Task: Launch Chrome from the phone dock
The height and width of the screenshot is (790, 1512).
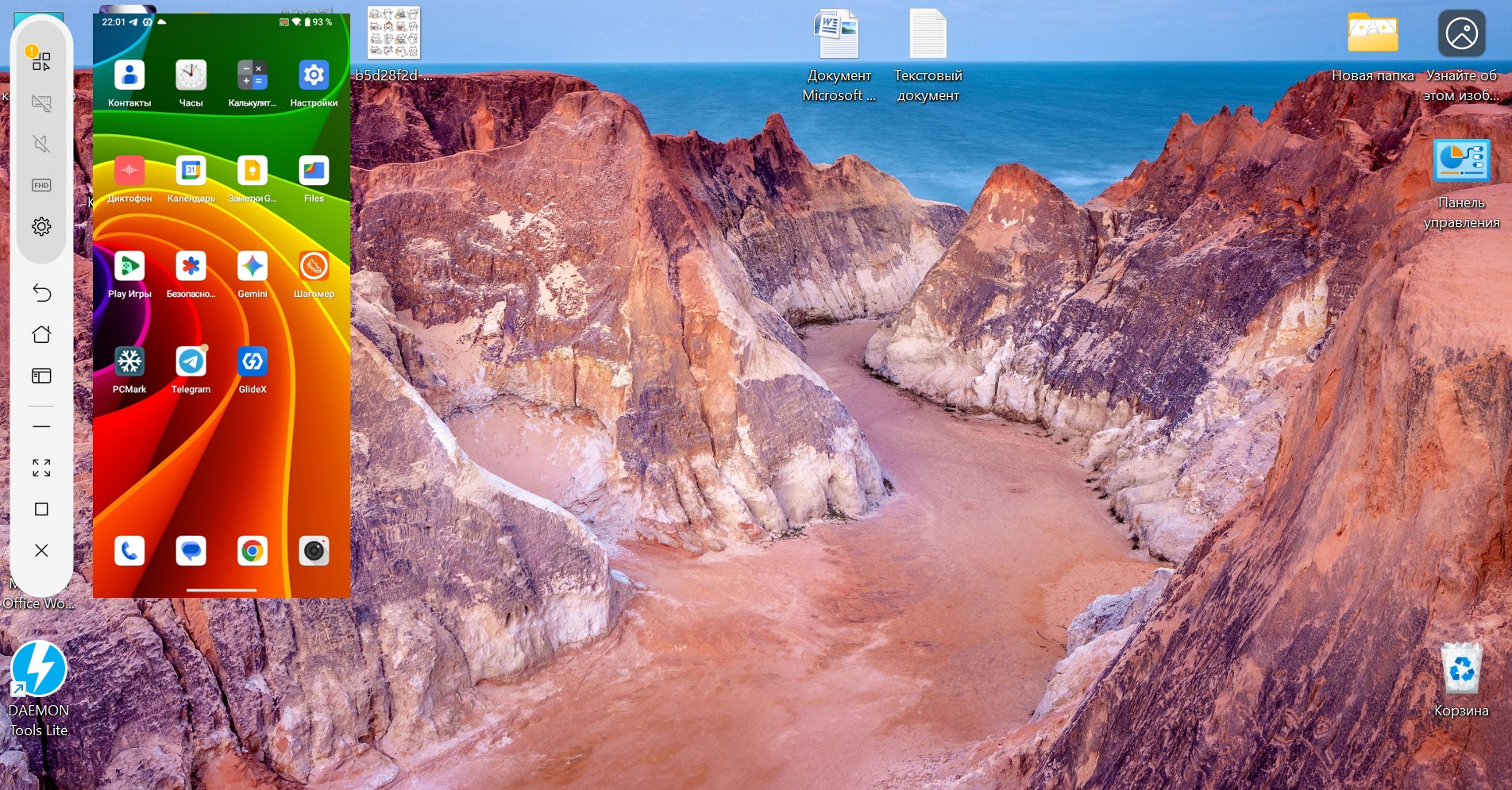Action: pos(253,551)
